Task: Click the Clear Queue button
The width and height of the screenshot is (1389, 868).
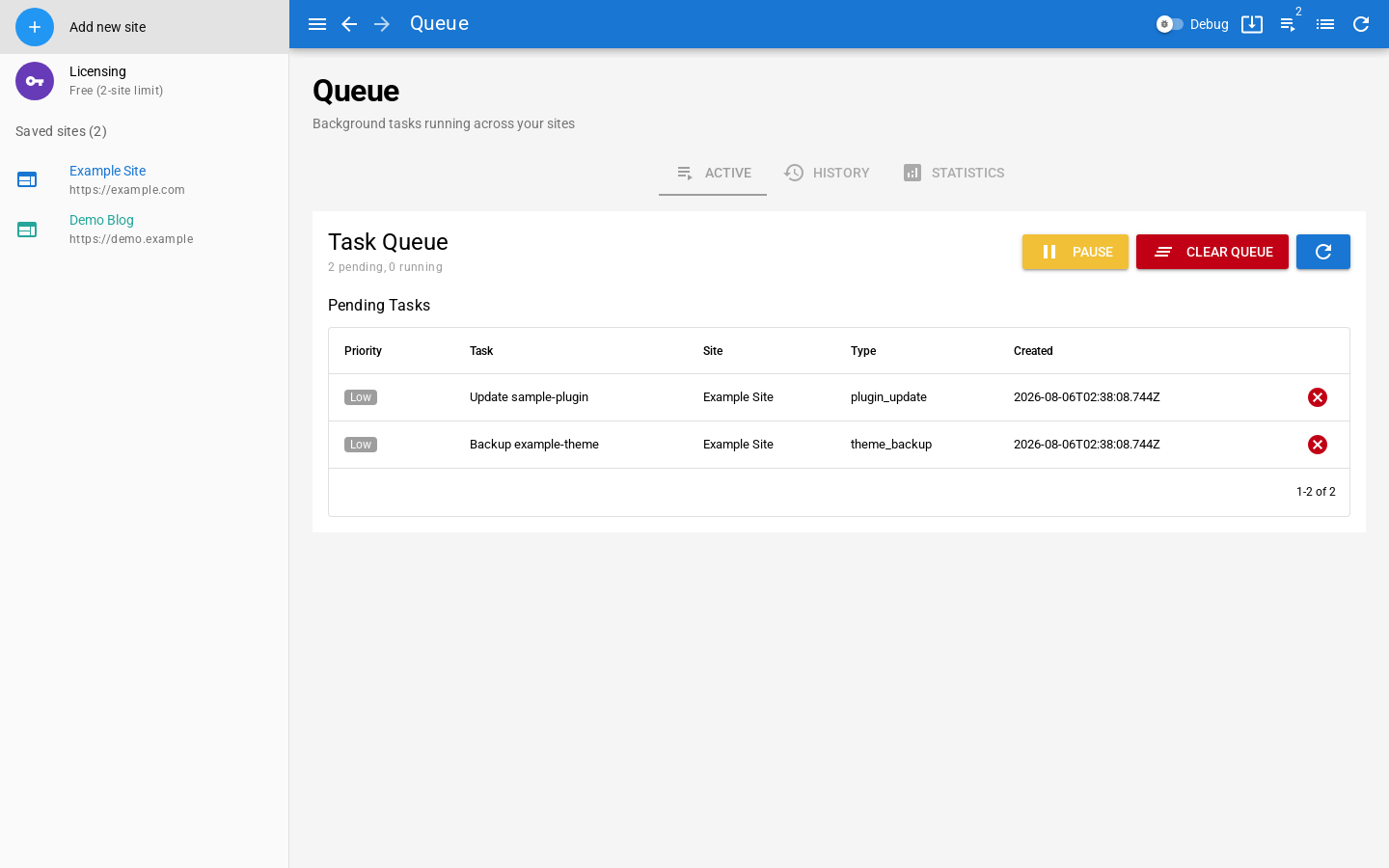Action: [1212, 252]
